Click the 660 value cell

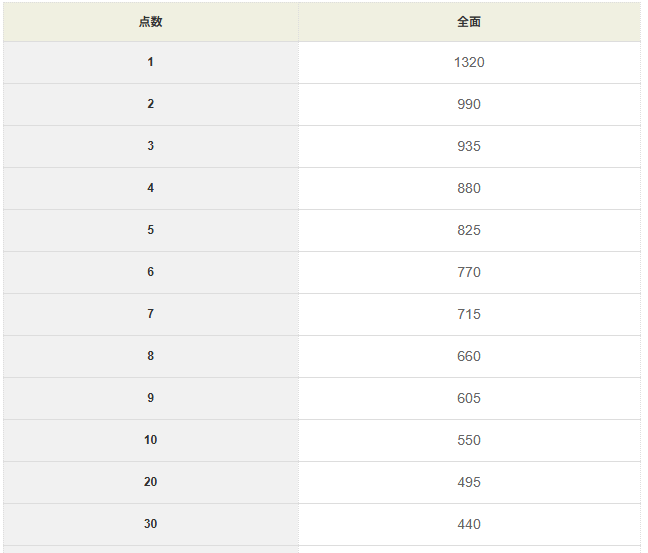coord(468,357)
